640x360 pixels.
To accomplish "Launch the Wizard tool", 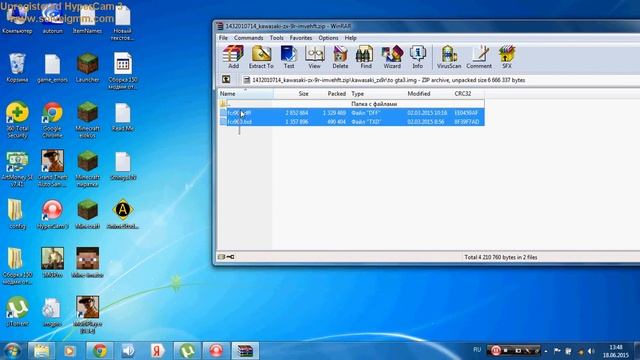I will 392,57.
